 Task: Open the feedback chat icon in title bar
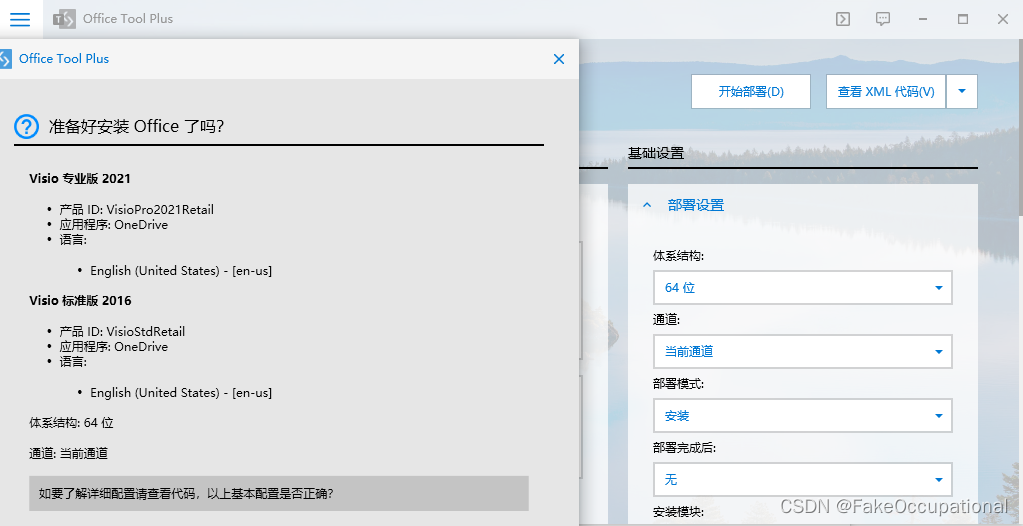[x=883, y=19]
